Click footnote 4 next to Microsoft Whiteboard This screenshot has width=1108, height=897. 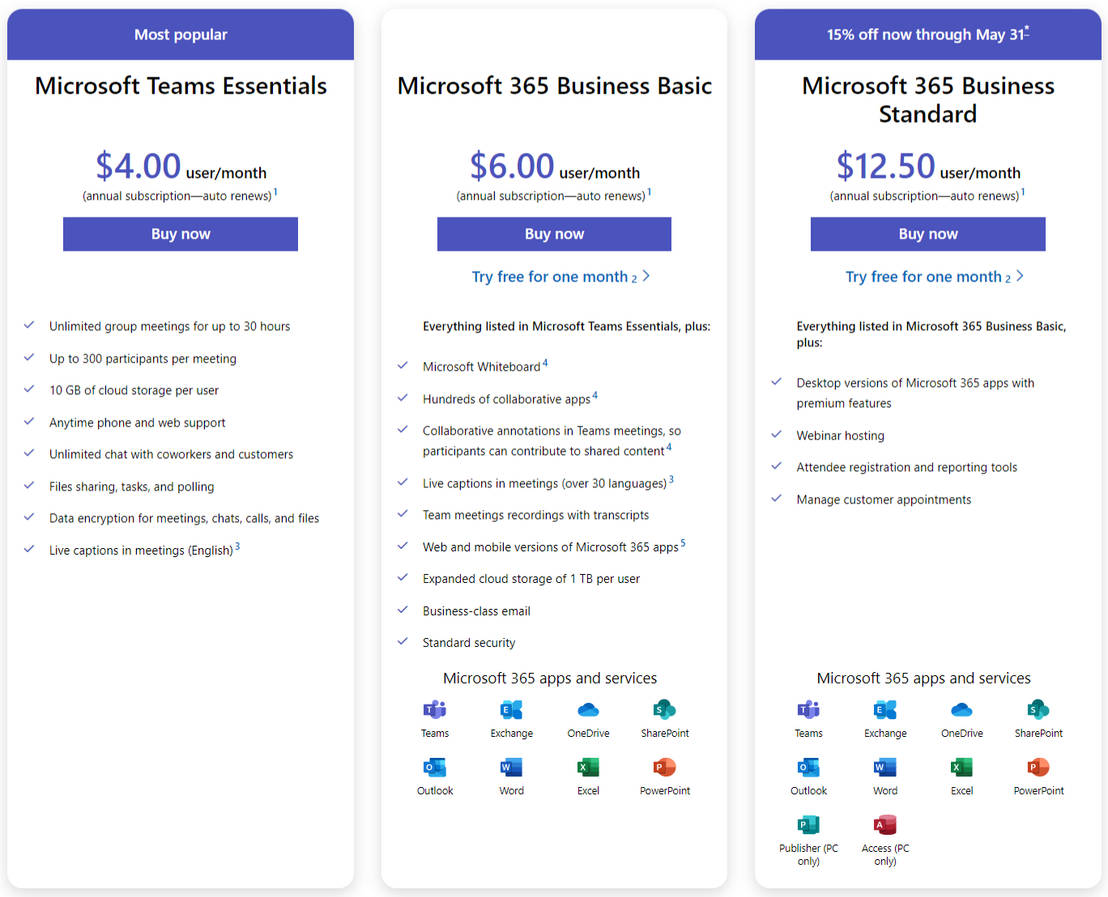point(545,360)
